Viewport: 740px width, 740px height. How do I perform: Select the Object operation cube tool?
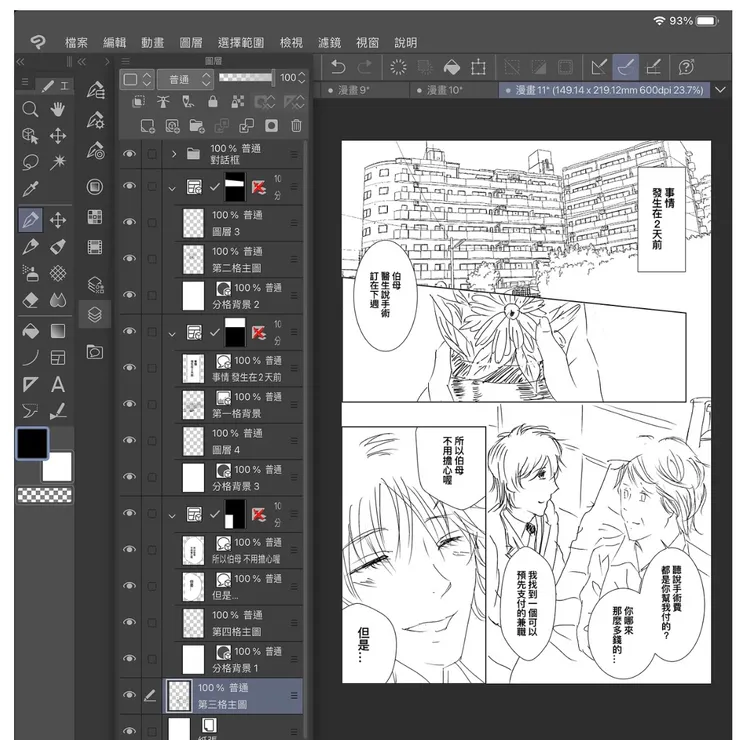coord(30,136)
